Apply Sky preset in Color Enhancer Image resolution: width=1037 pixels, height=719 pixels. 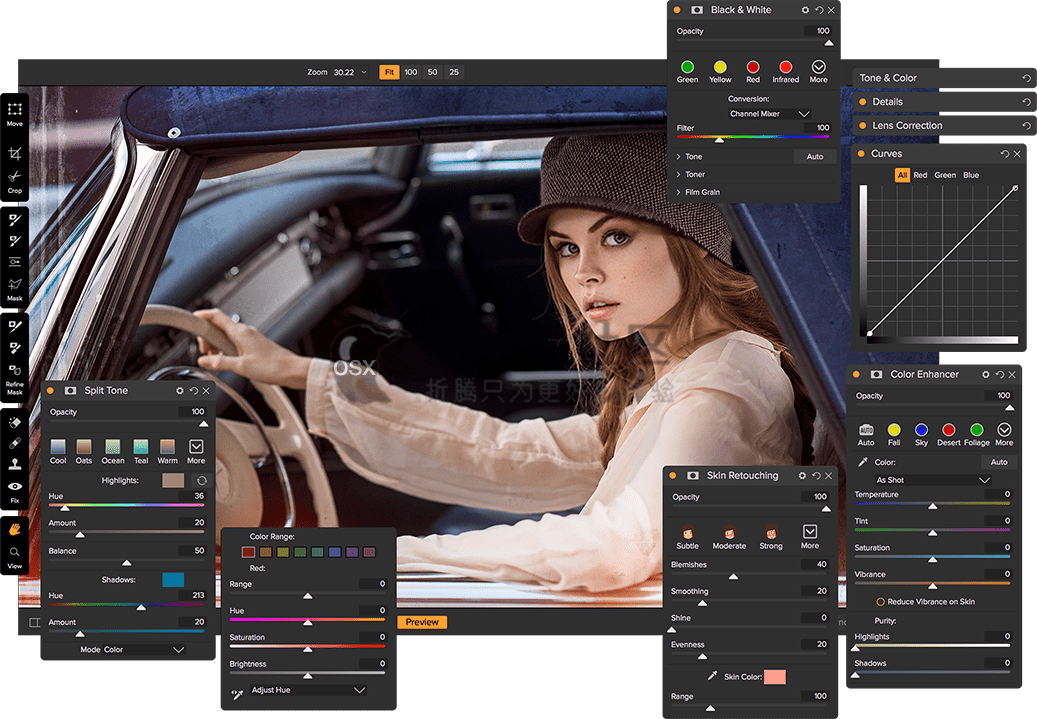pyautogui.click(x=921, y=430)
